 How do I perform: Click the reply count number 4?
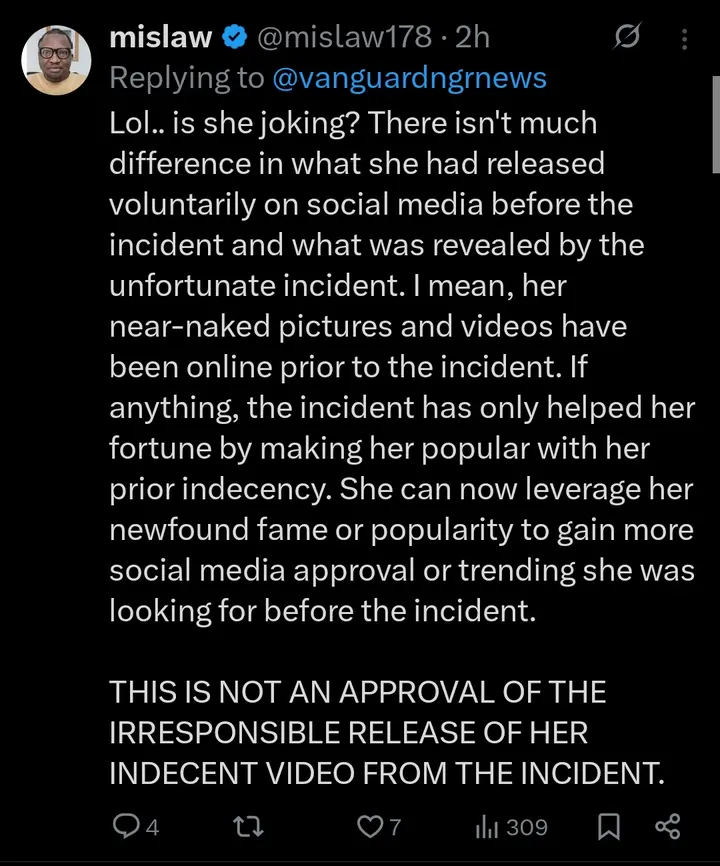tap(152, 827)
